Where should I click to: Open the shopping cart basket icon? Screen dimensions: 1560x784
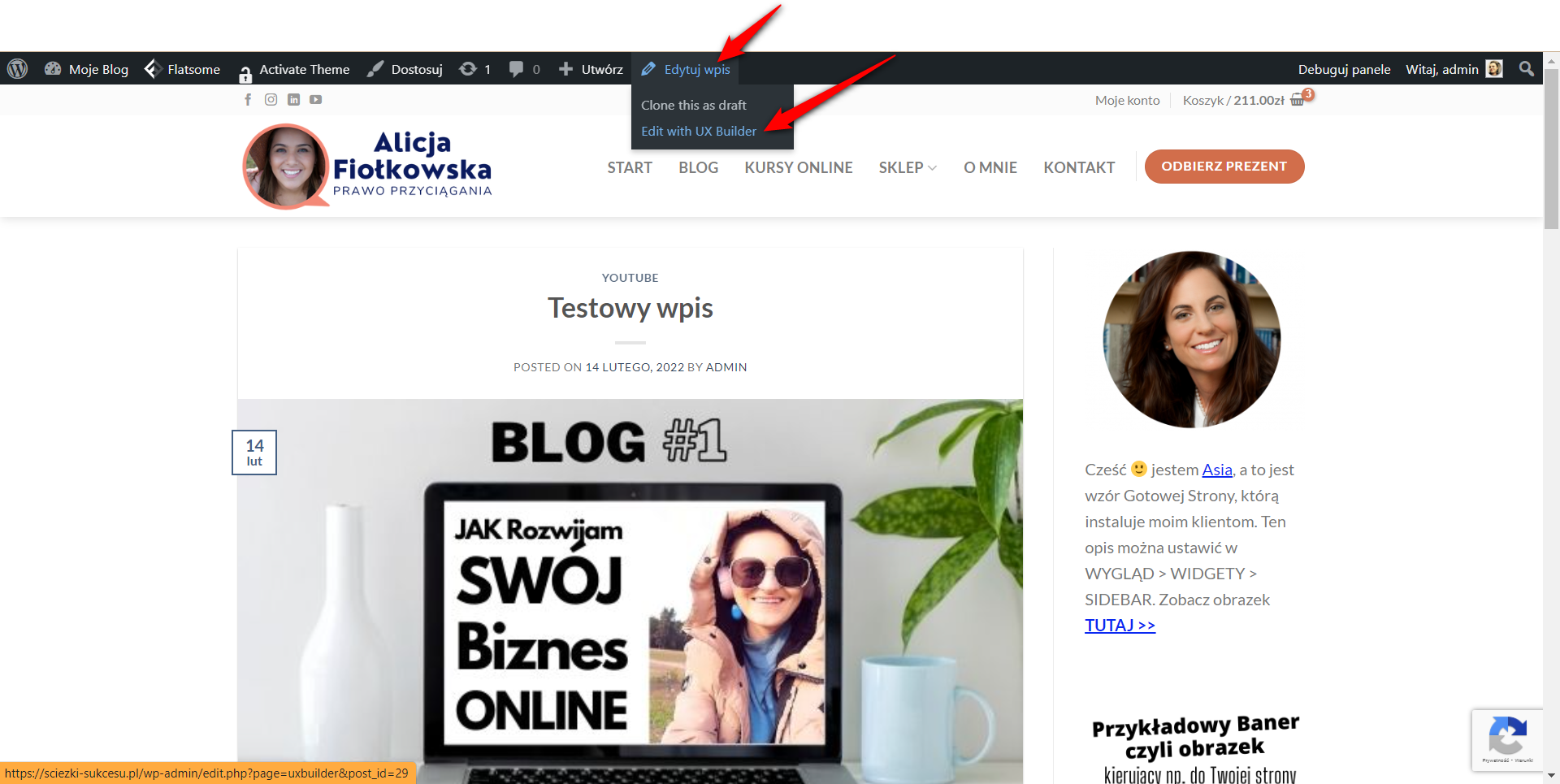point(1298,100)
